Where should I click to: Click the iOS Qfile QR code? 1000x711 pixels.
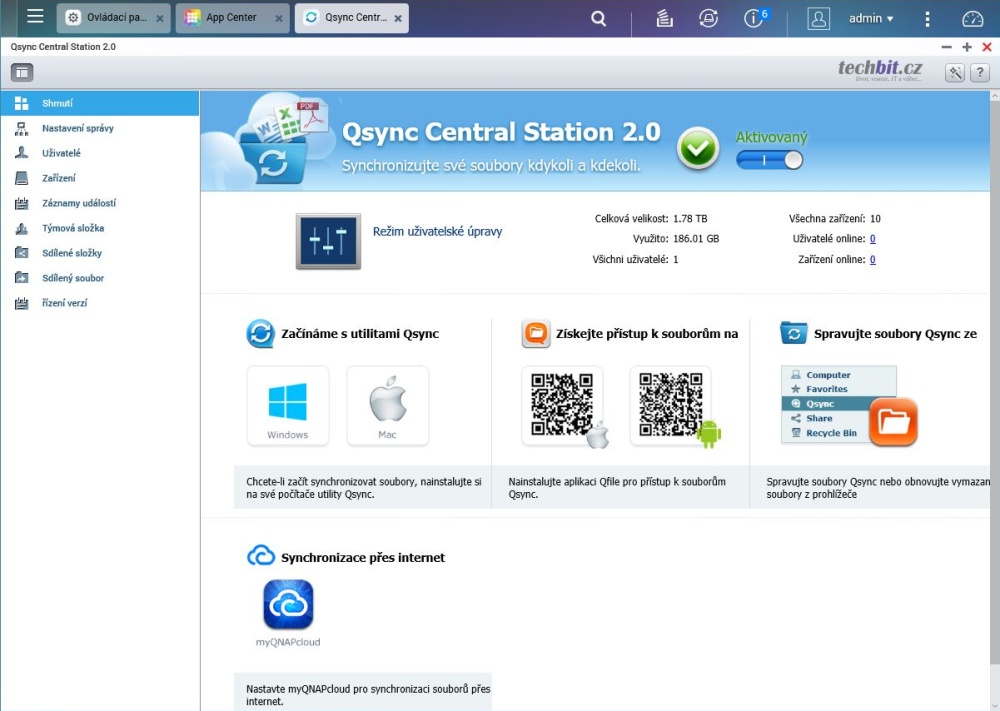(562, 404)
